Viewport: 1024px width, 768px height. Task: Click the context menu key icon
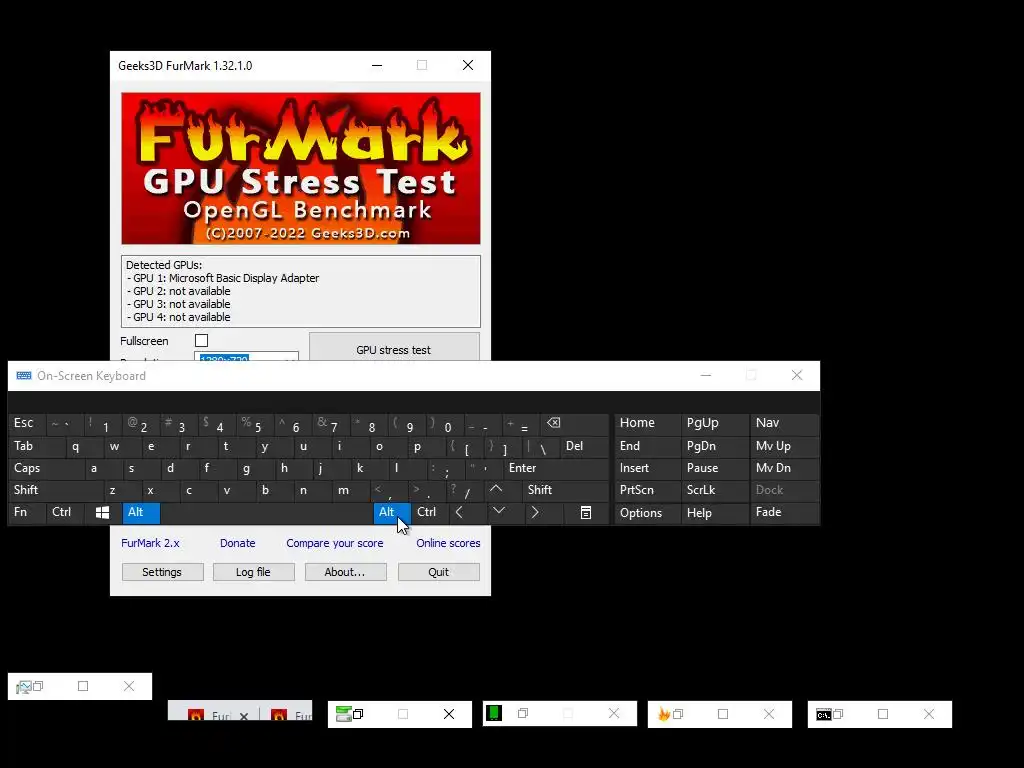point(586,513)
